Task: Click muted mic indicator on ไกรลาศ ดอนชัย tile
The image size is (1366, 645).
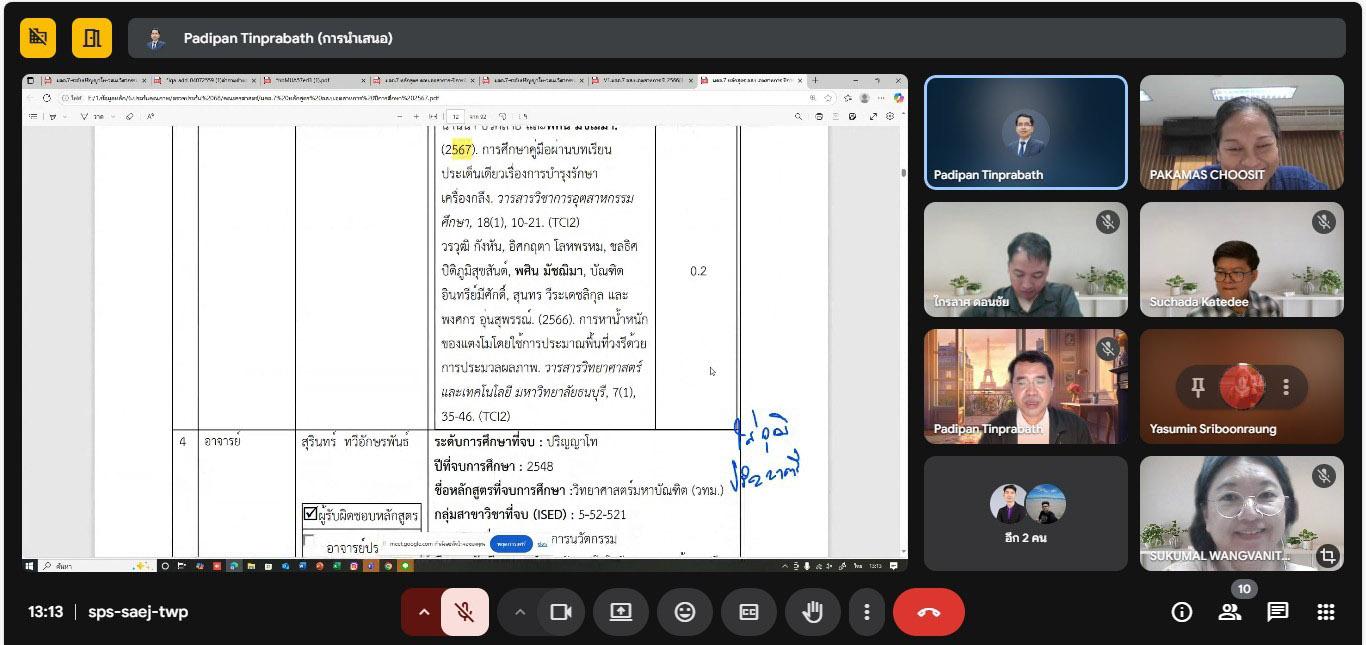Action: (x=1108, y=222)
